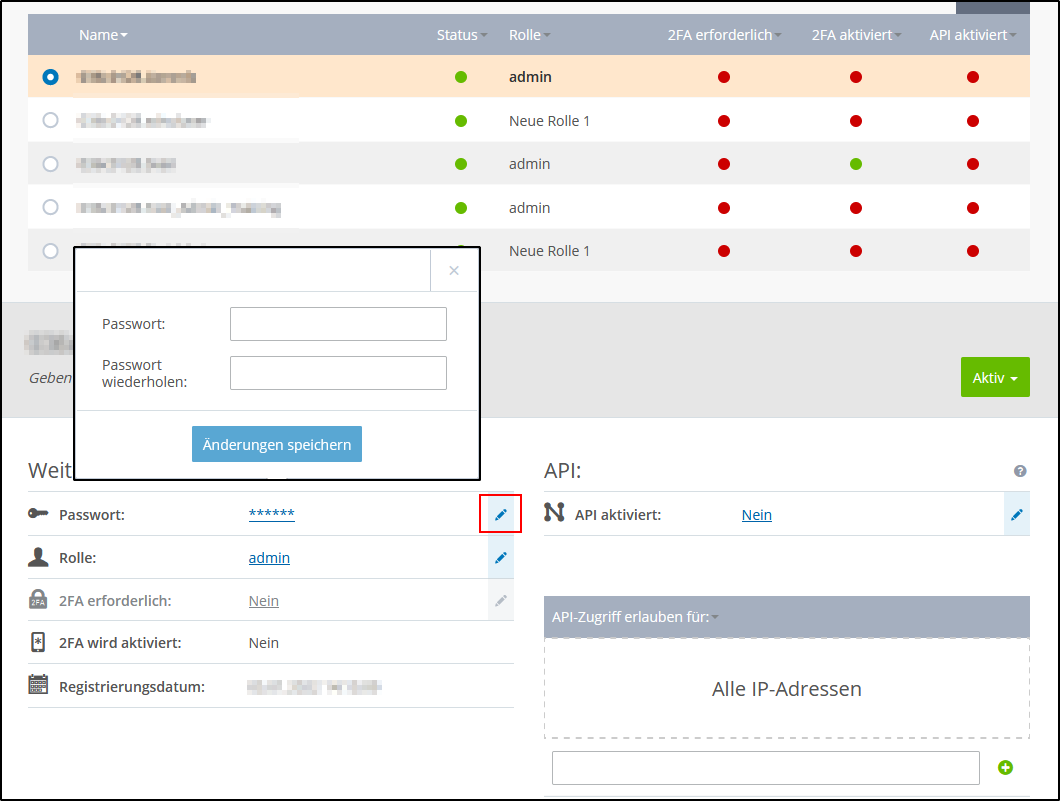Click the green 2FA aktiviert dot in third row

click(x=856, y=164)
